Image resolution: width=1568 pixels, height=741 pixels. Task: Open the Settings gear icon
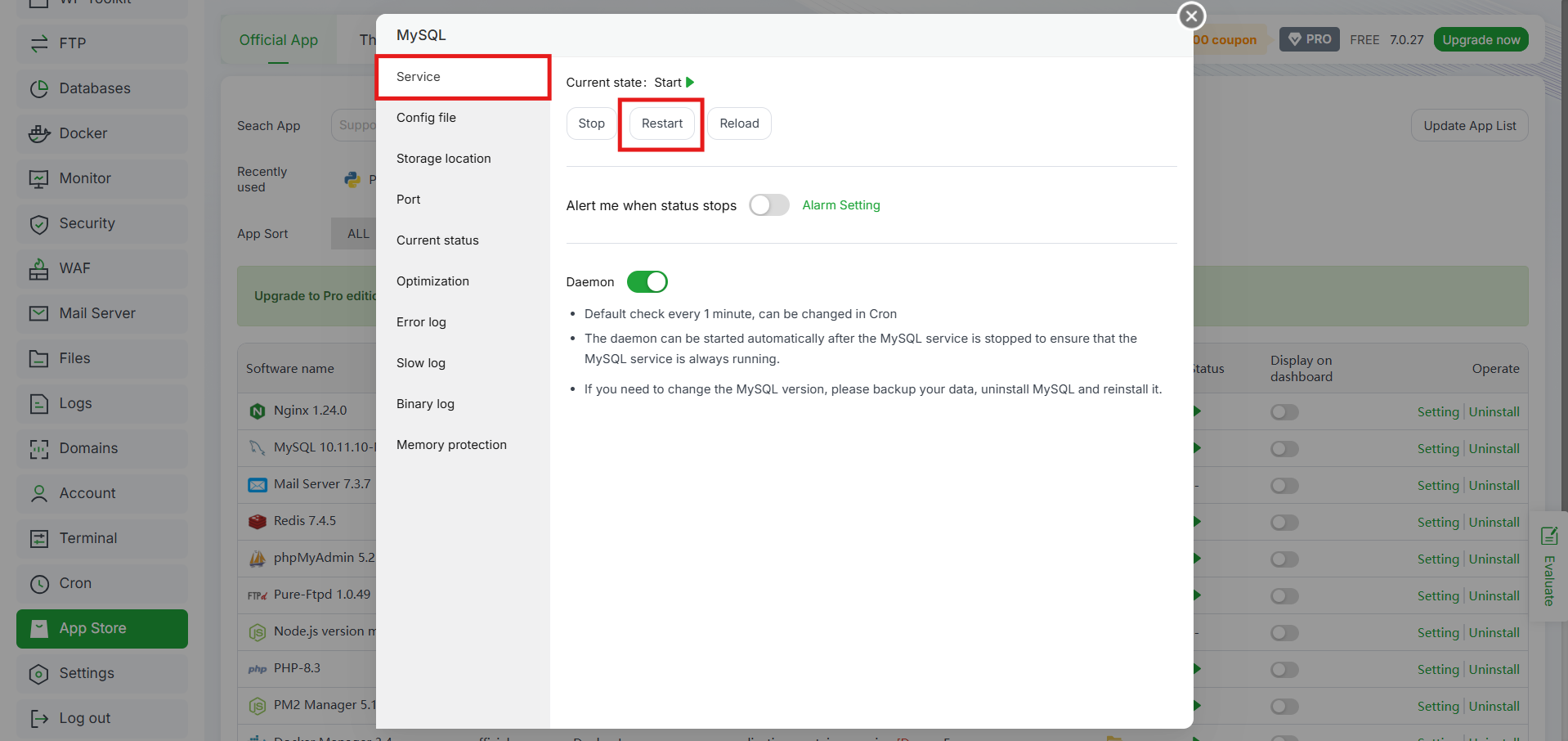[x=39, y=673]
